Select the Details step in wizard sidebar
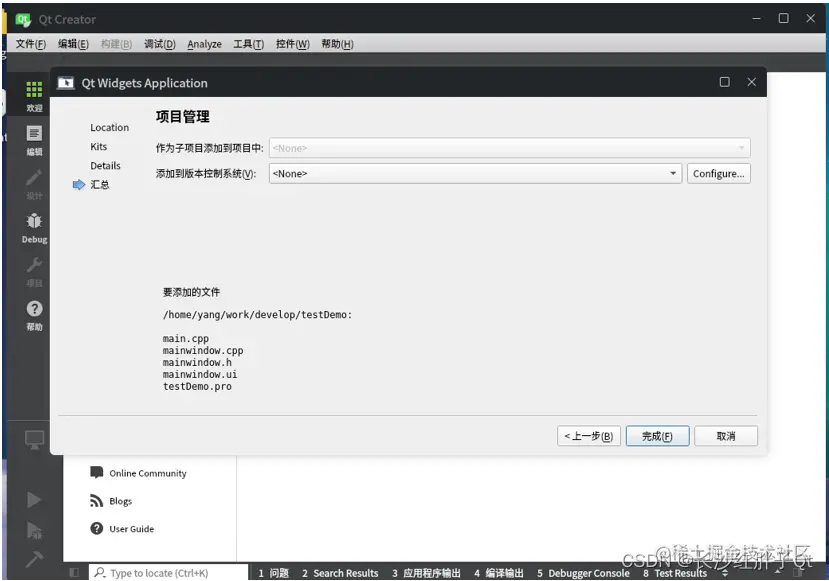The width and height of the screenshot is (829, 581). point(104,165)
